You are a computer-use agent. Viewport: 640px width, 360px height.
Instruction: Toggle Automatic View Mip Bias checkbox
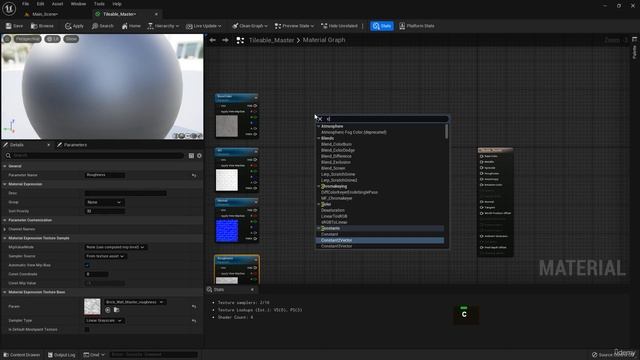[x=87, y=265]
